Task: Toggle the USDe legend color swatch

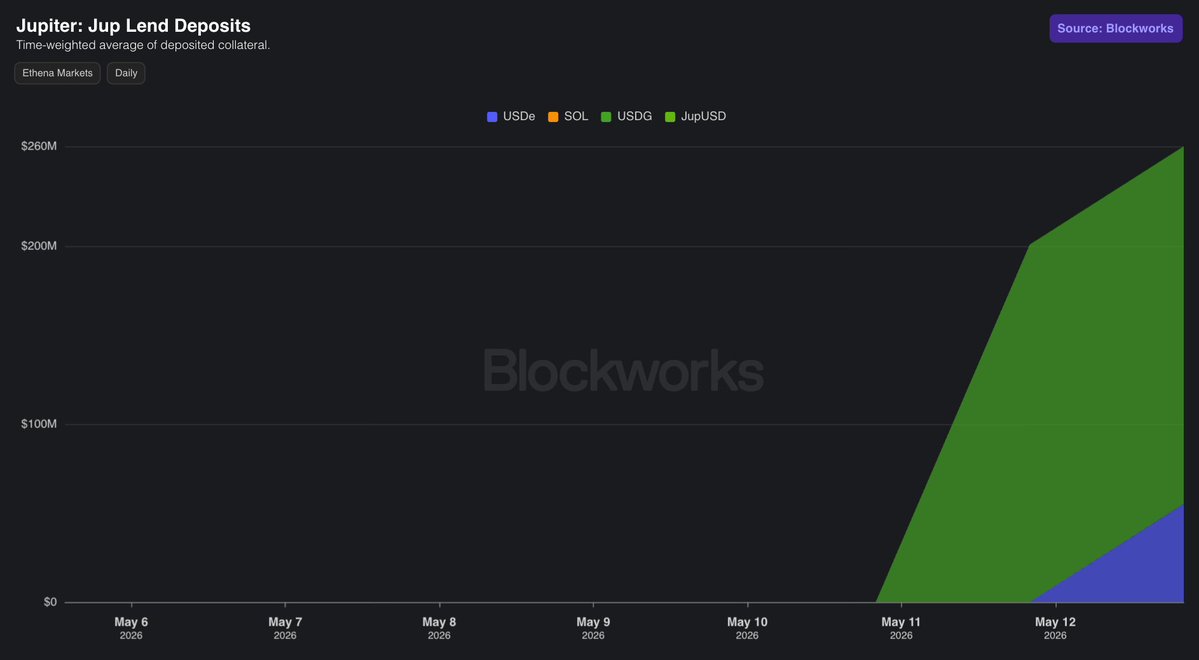Action: point(492,117)
